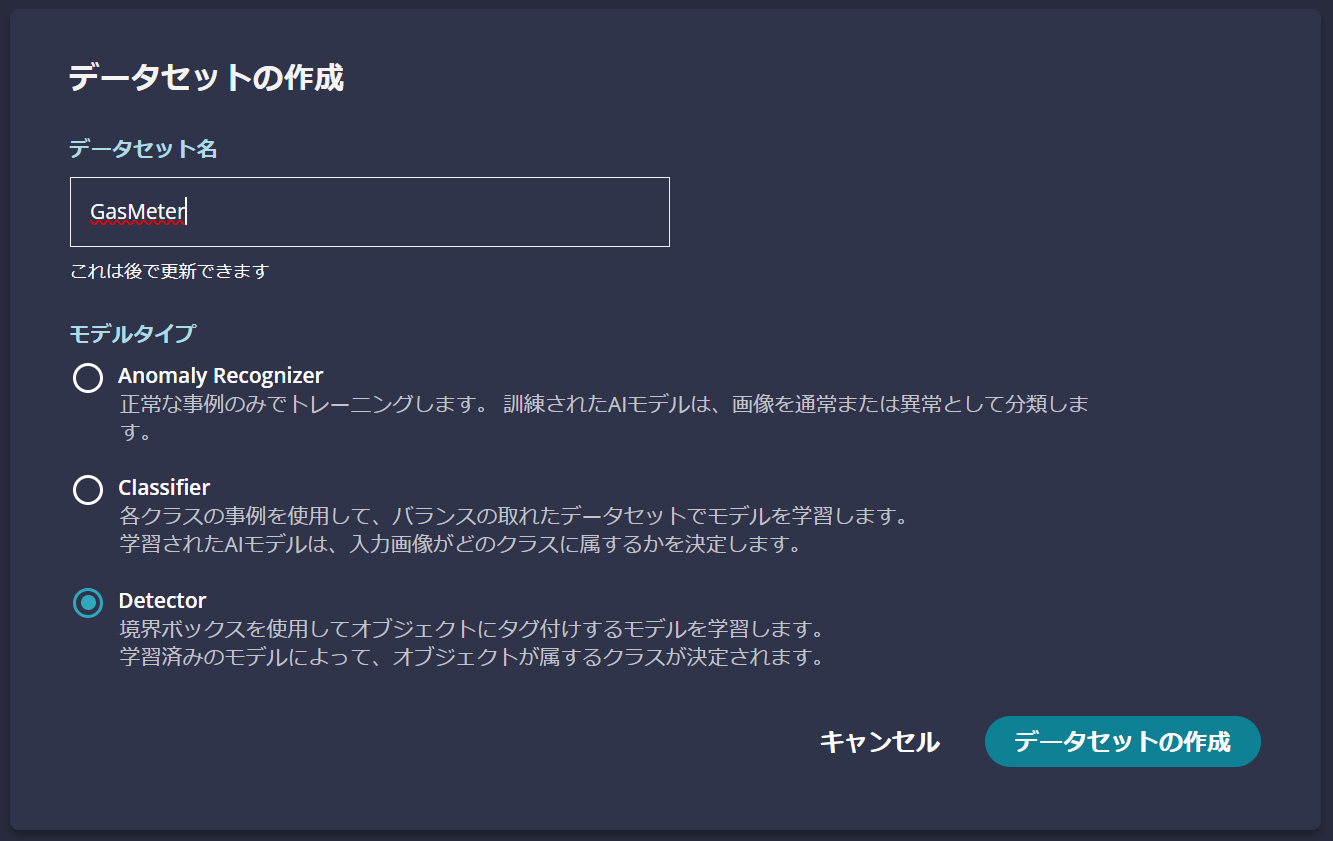
Task: Select the Anomaly Recognizer radio button
Action: pos(88,378)
